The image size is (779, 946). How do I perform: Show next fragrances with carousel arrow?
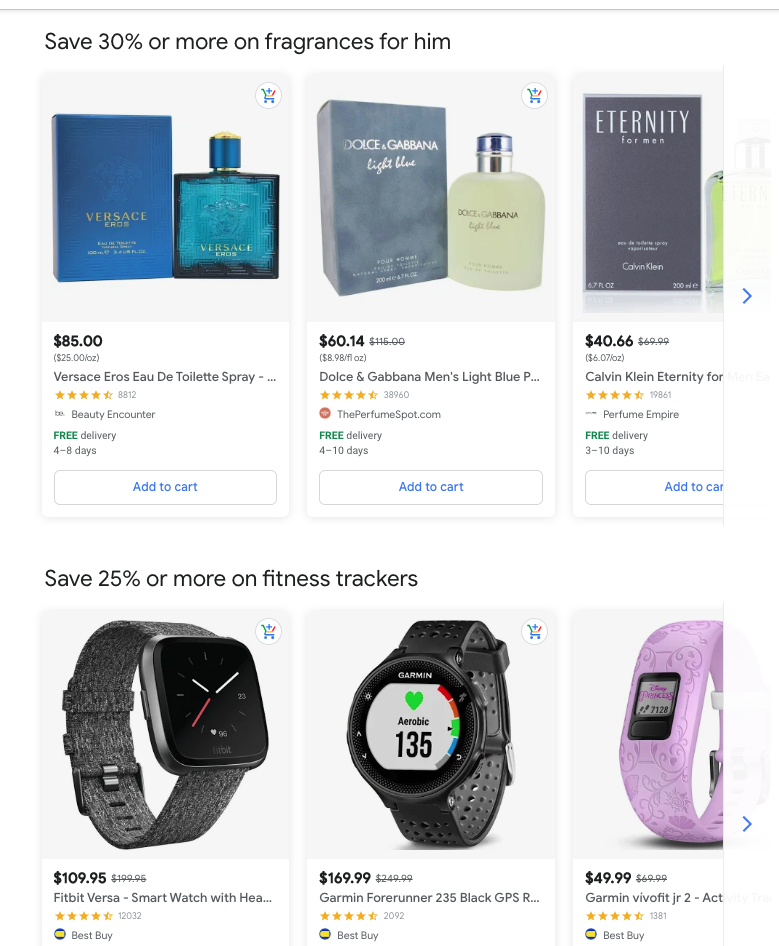point(747,296)
